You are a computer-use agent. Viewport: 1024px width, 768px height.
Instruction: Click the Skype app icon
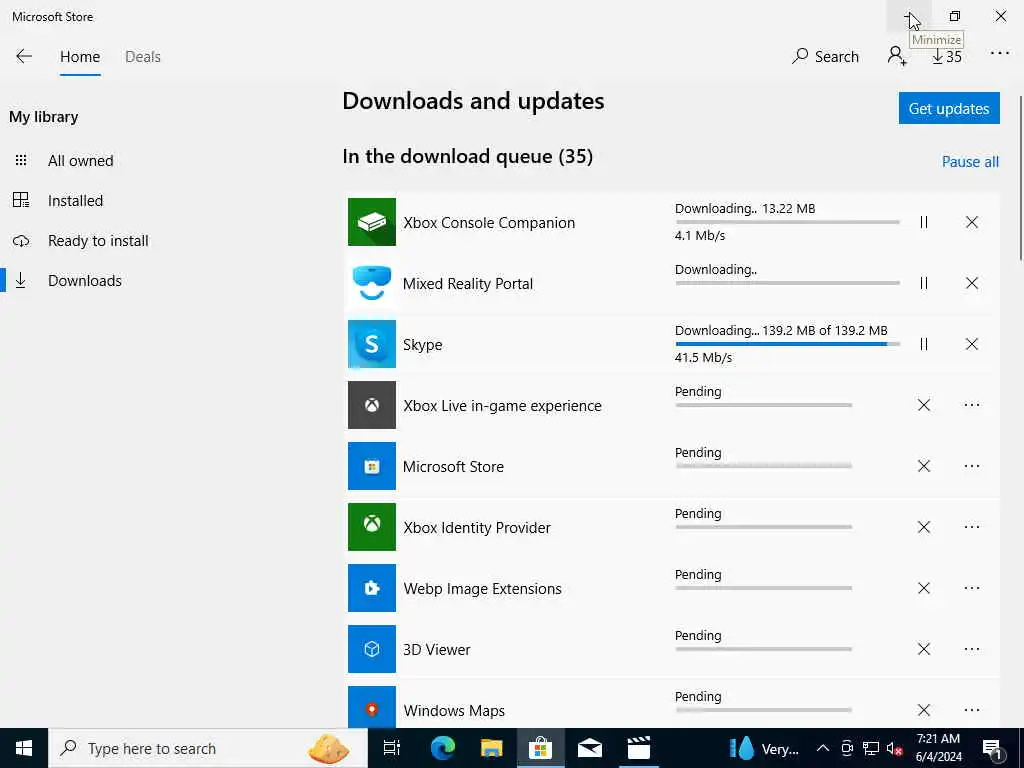372,344
